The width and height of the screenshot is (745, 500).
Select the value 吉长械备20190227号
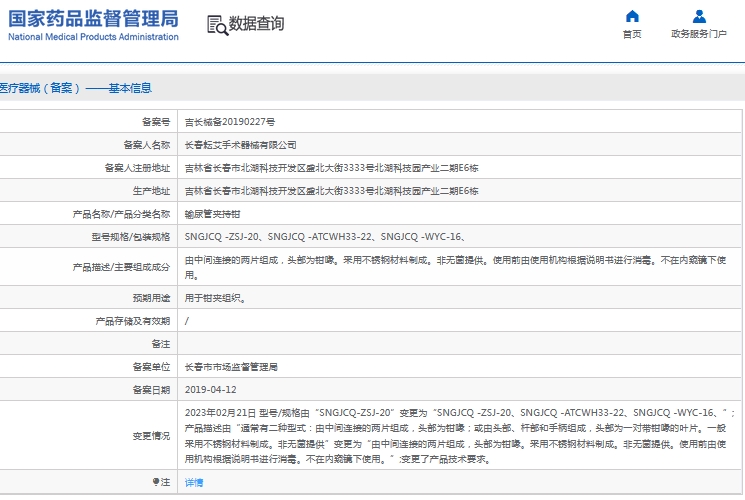tap(229, 122)
